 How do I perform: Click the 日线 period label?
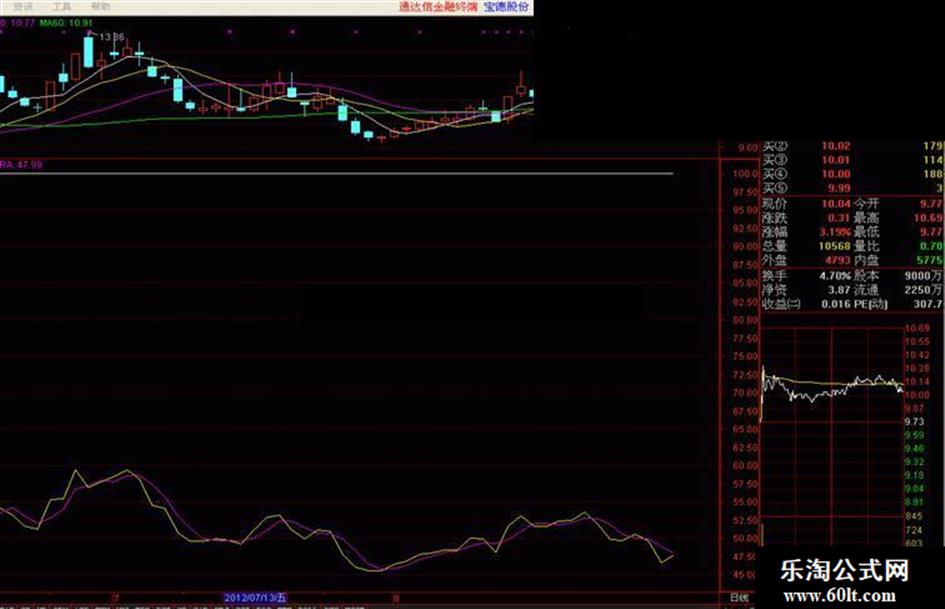click(739, 598)
